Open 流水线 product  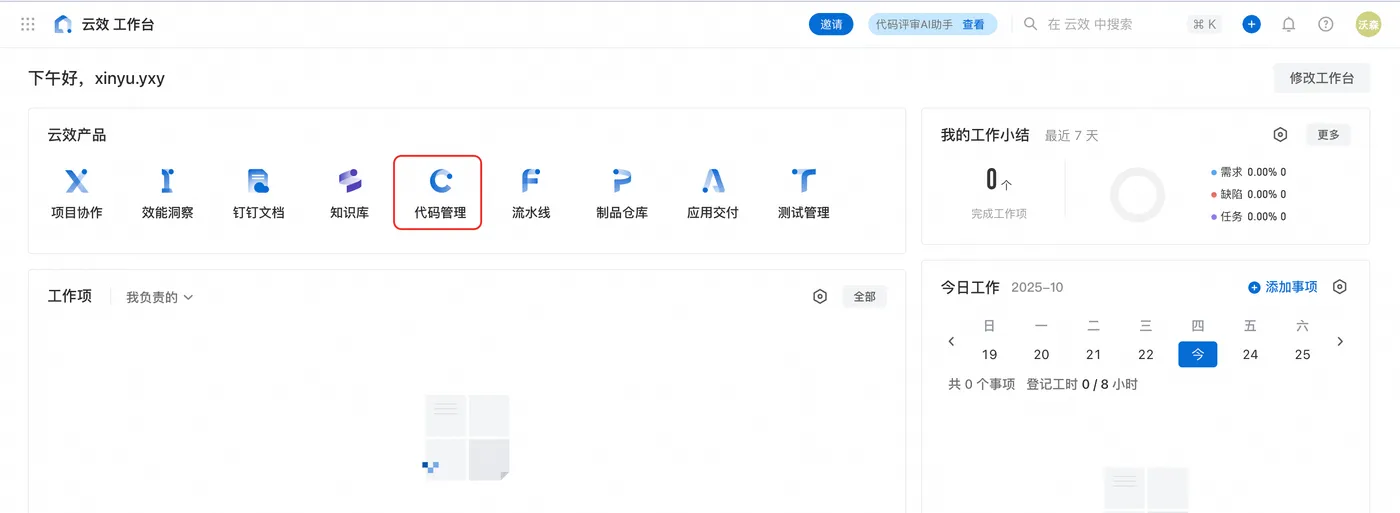coord(531,194)
